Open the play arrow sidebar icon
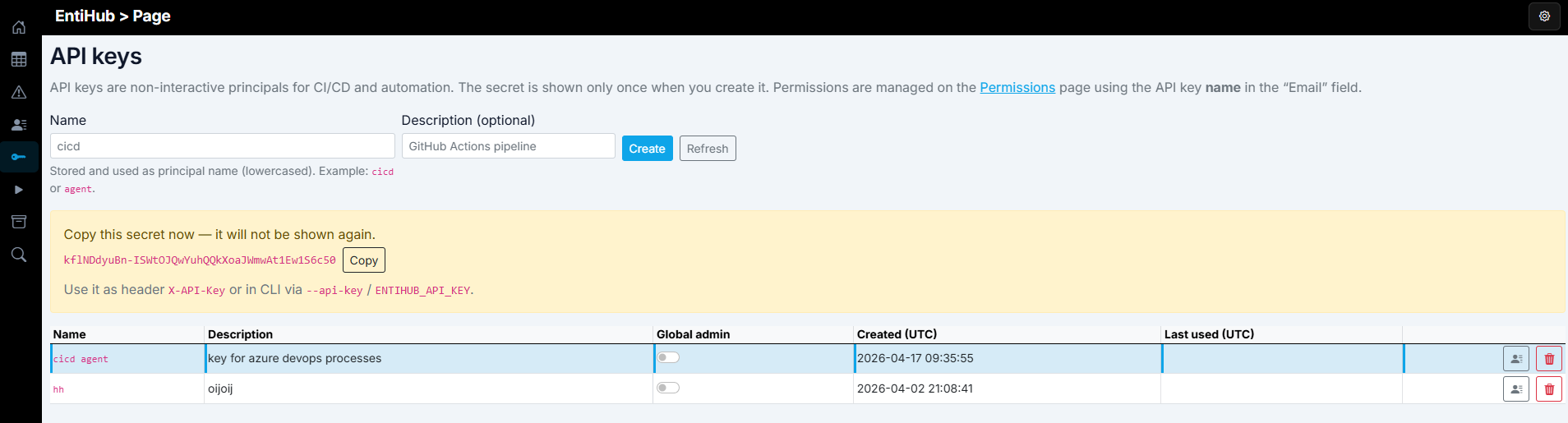 click(x=19, y=190)
